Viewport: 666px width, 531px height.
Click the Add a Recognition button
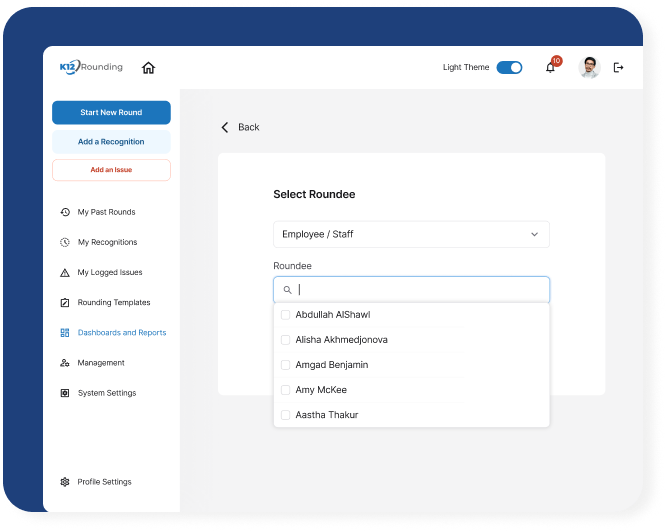pos(111,142)
